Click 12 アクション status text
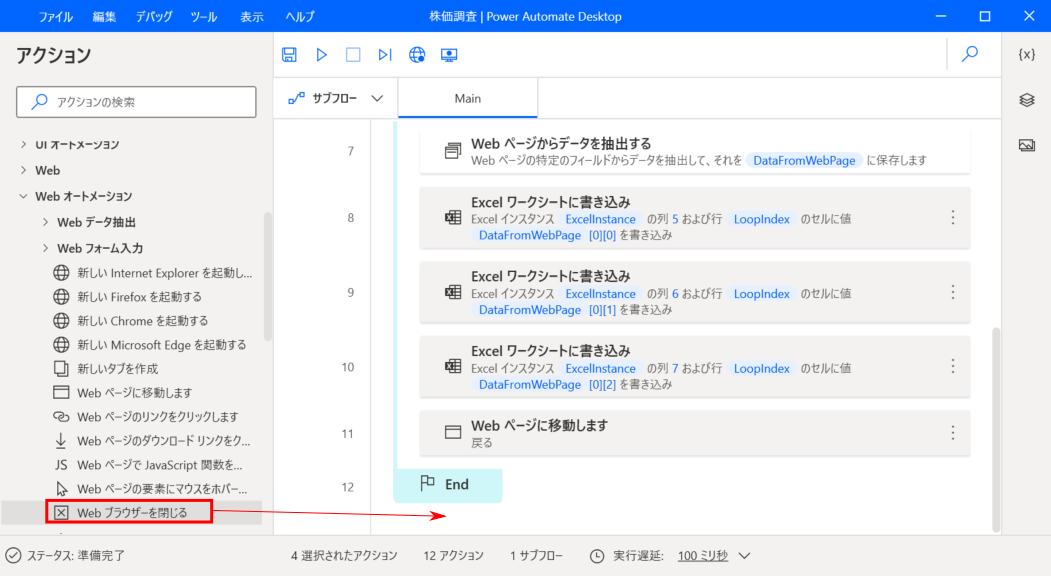Viewport: 1051px width, 576px height. click(453, 556)
